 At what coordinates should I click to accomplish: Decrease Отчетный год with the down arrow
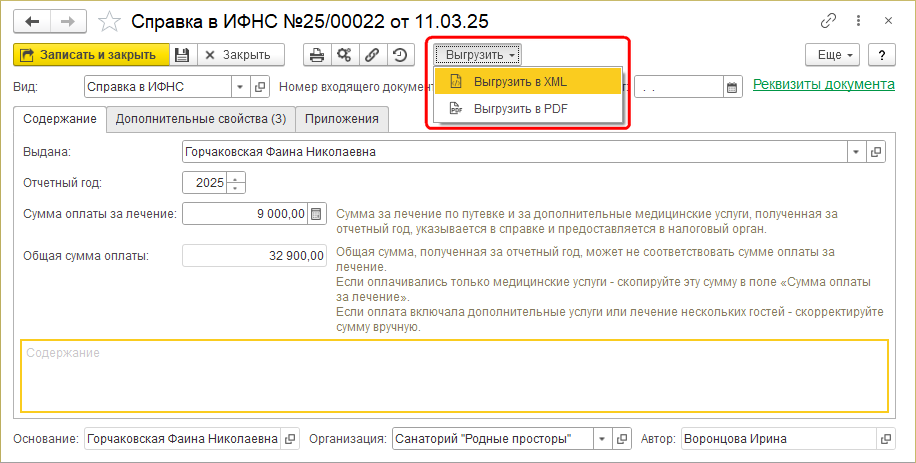click(235, 188)
